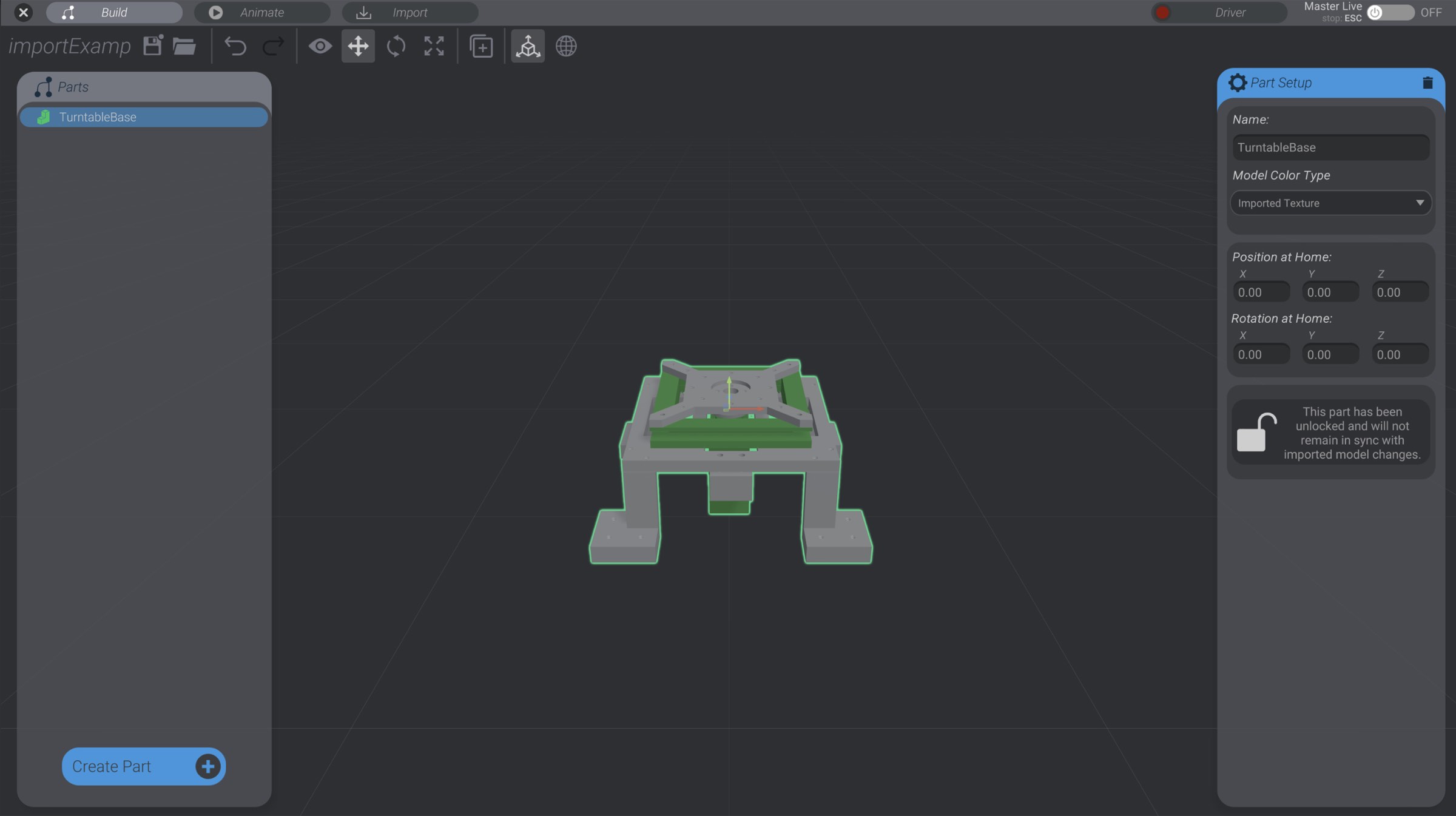The height and width of the screenshot is (816, 1456).
Task: Click the Create Part button
Action: pos(143,766)
